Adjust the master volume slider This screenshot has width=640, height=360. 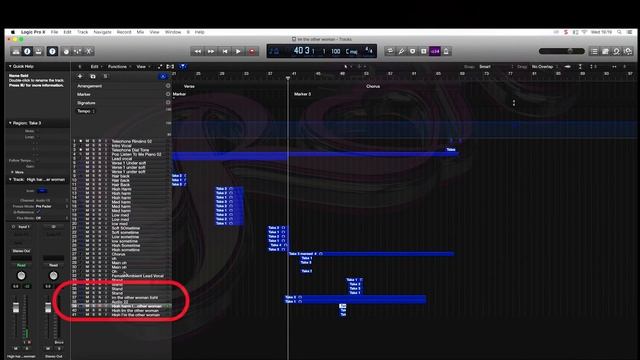[x=562, y=51]
